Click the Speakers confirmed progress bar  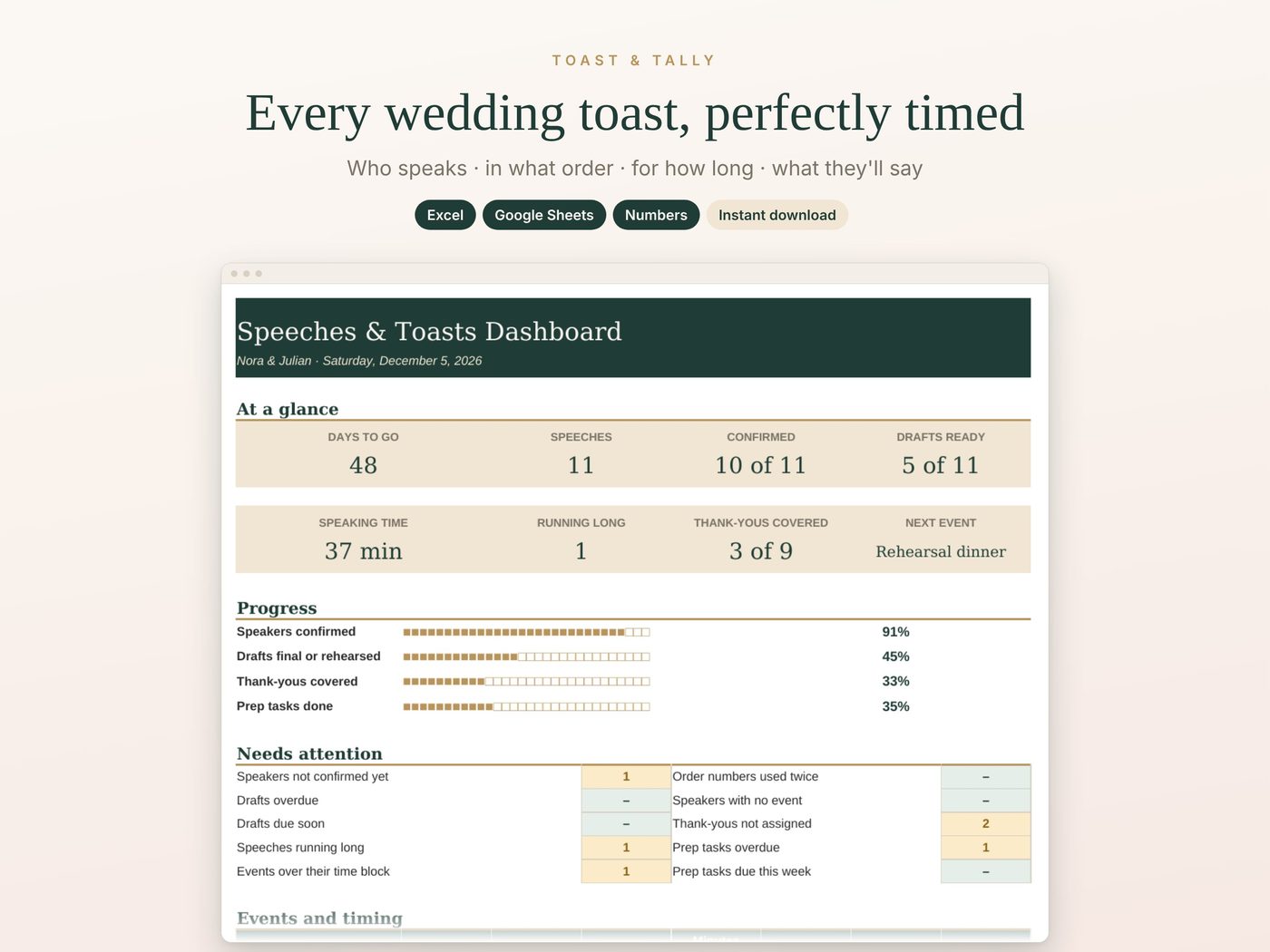tap(526, 632)
